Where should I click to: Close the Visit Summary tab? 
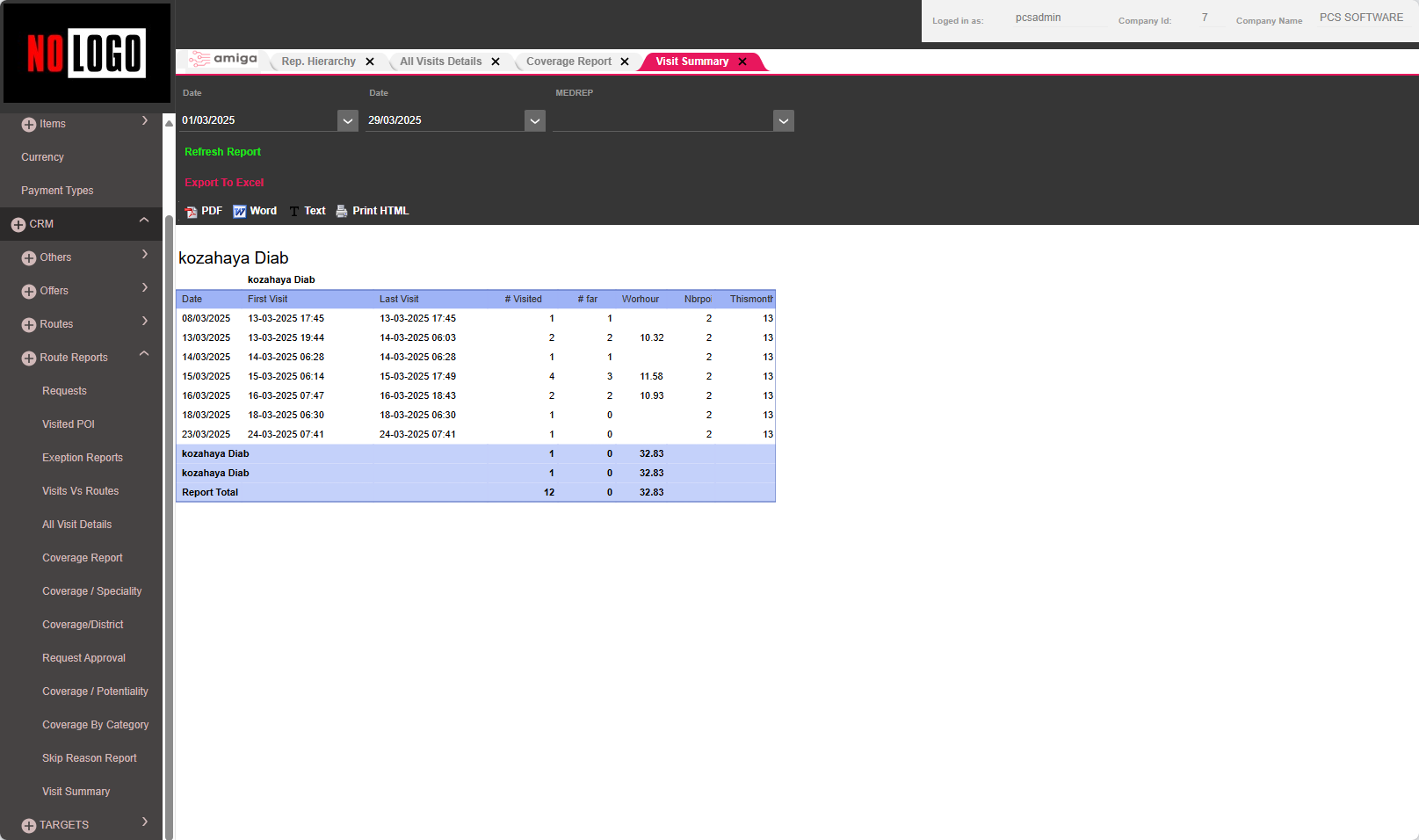742,62
